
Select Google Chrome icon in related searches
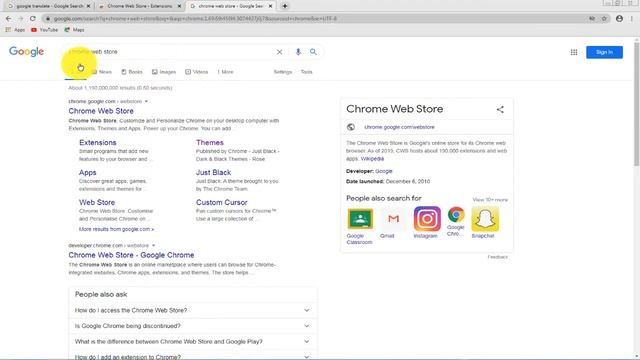456,214
